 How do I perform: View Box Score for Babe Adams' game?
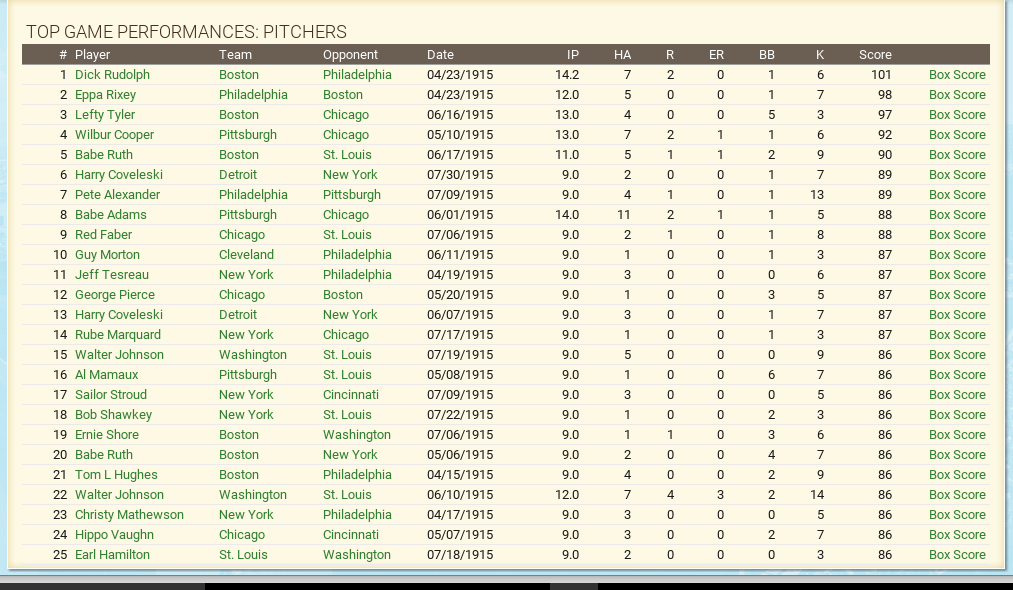[956, 215]
